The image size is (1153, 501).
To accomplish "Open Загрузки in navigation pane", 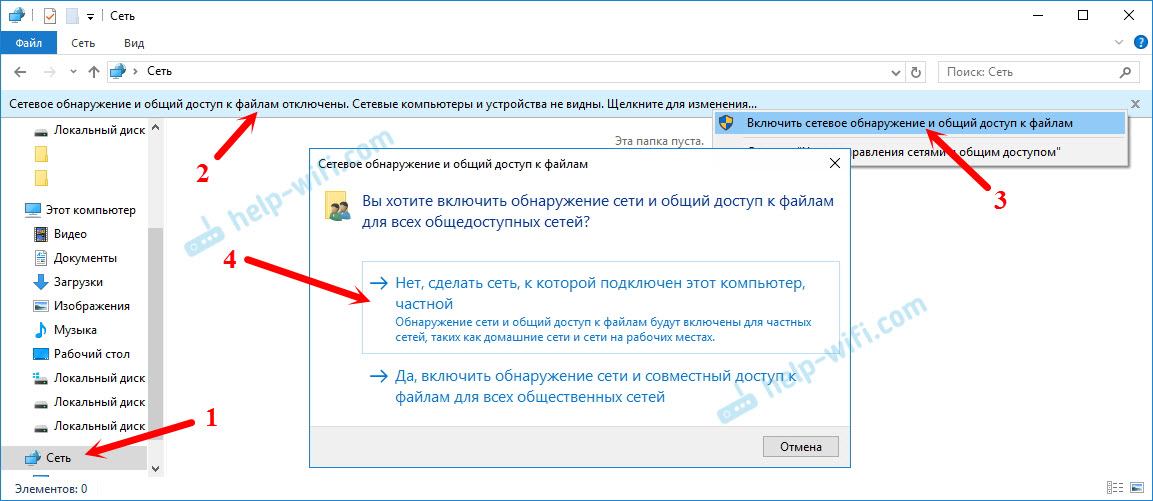I will [78, 282].
